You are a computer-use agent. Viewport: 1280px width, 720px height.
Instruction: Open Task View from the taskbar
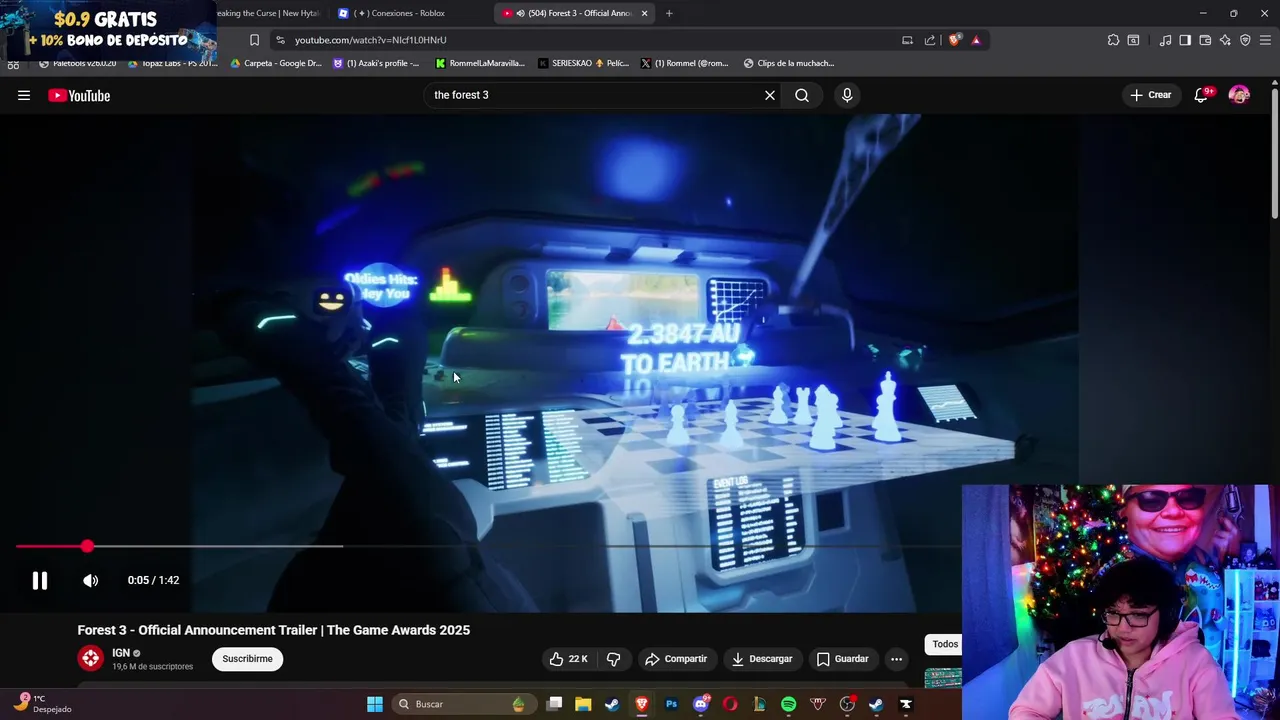coord(555,704)
